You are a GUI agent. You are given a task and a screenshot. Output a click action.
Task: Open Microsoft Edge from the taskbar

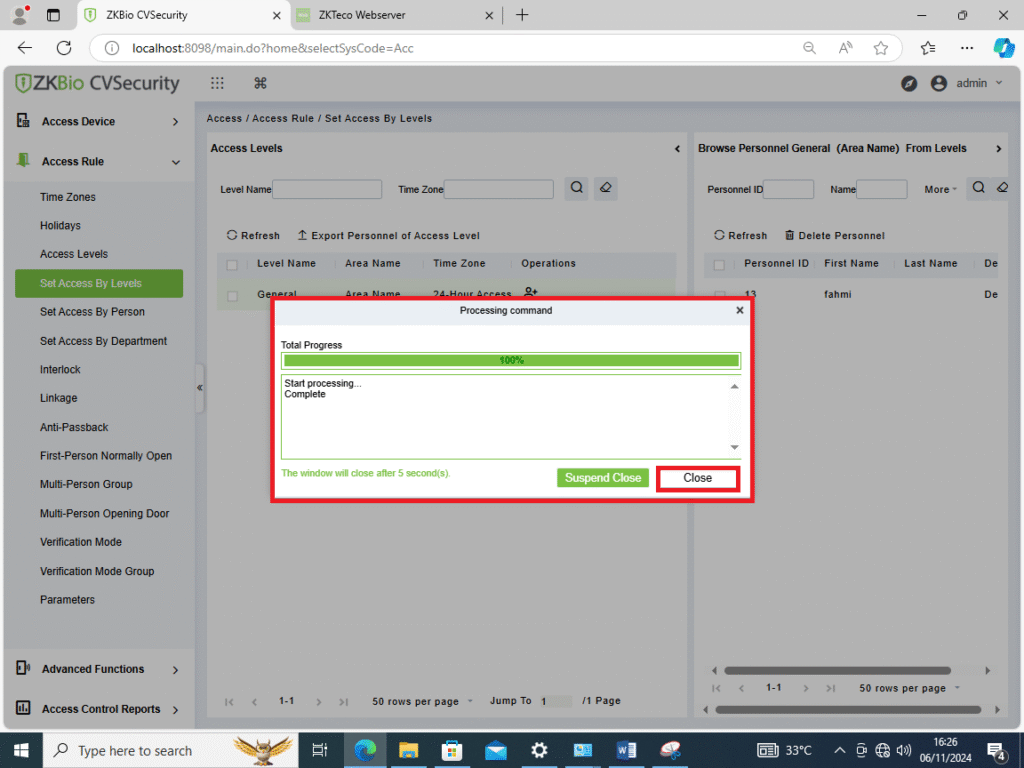(364, 750)
